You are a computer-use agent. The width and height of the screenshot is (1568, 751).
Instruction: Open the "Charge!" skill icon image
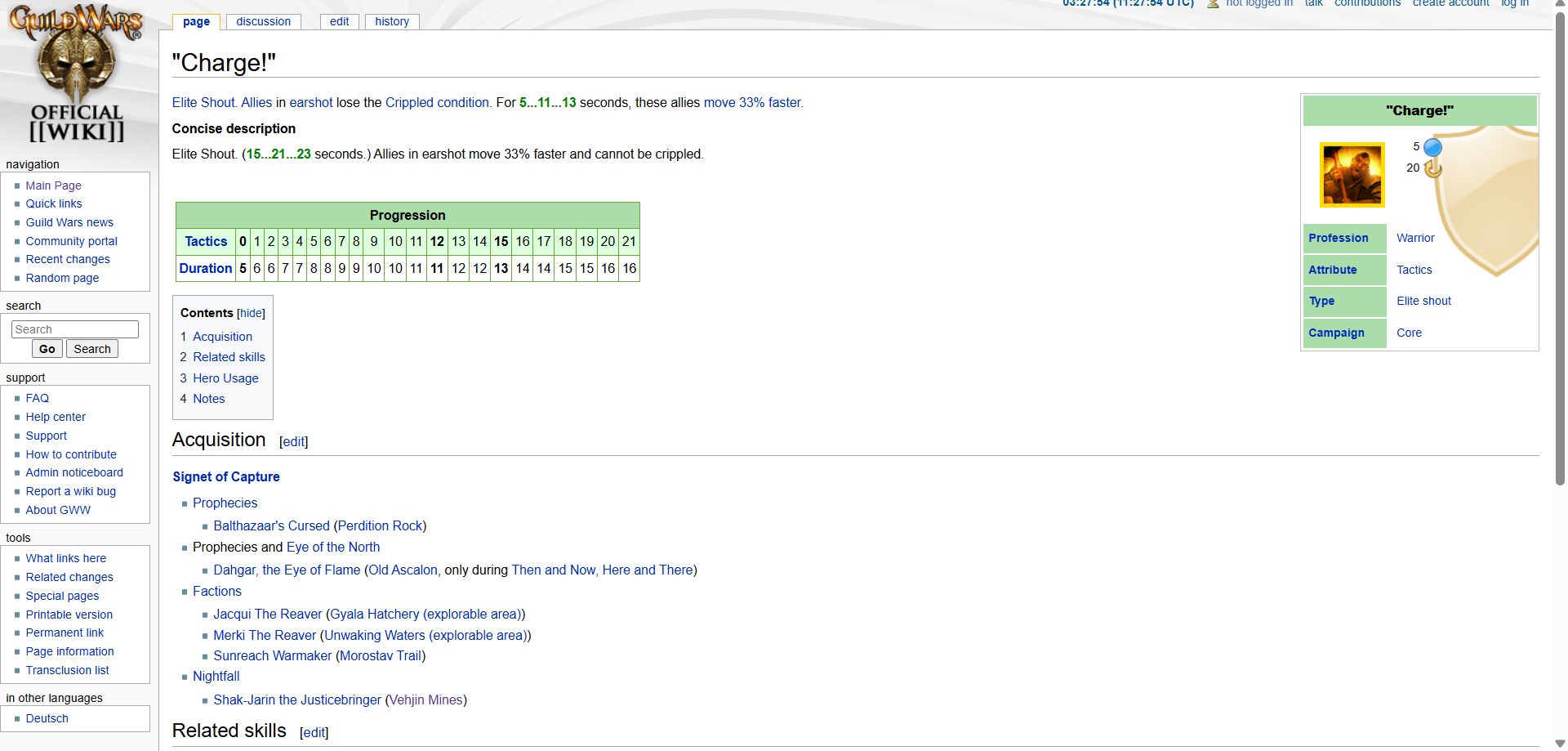click(x=1352, y=174)
